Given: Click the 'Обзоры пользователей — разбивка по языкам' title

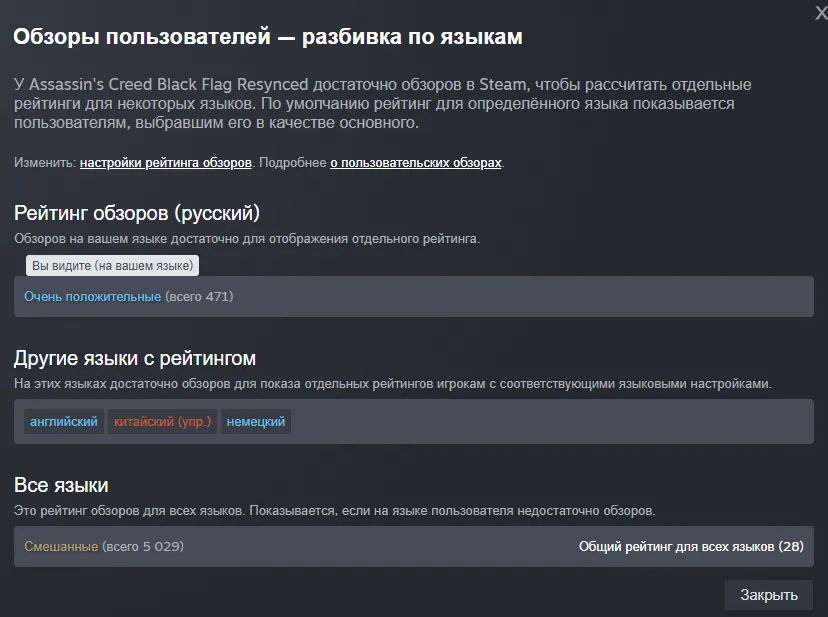Looking at the screenshot, I should coord(268,37).
